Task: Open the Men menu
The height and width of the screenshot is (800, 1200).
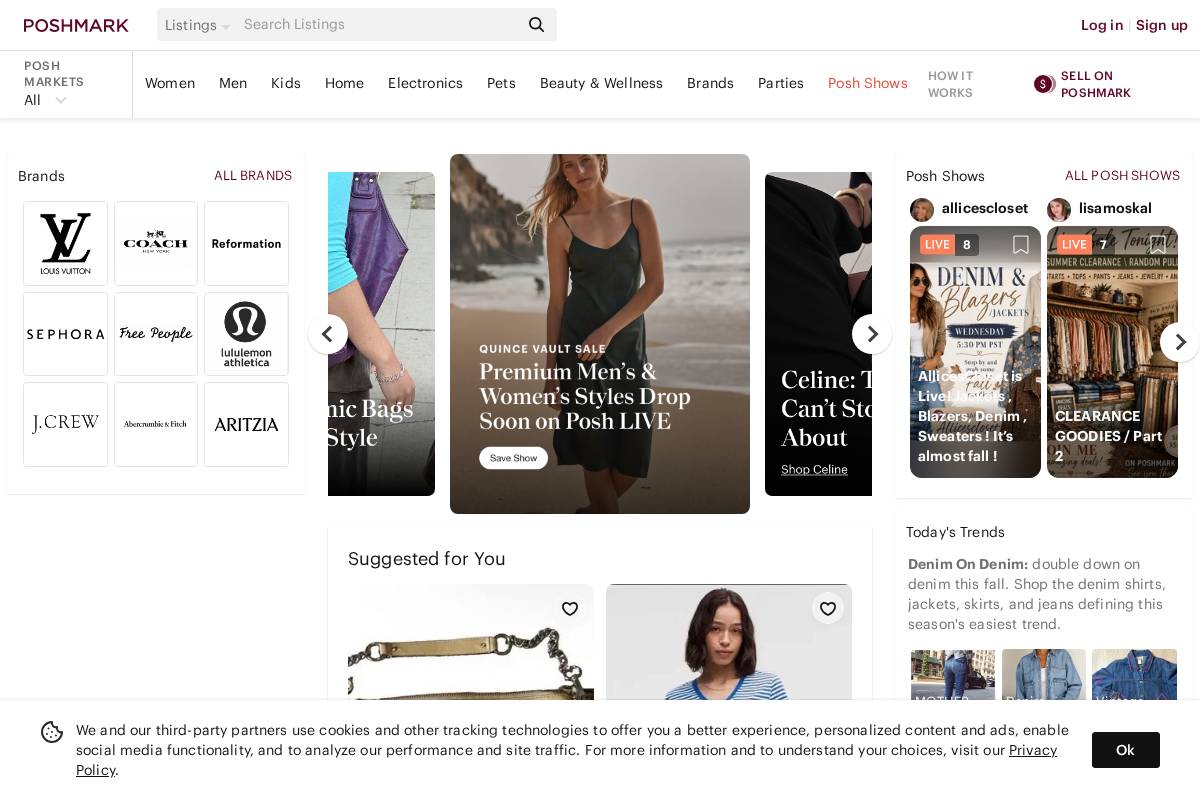Action: 233,83
